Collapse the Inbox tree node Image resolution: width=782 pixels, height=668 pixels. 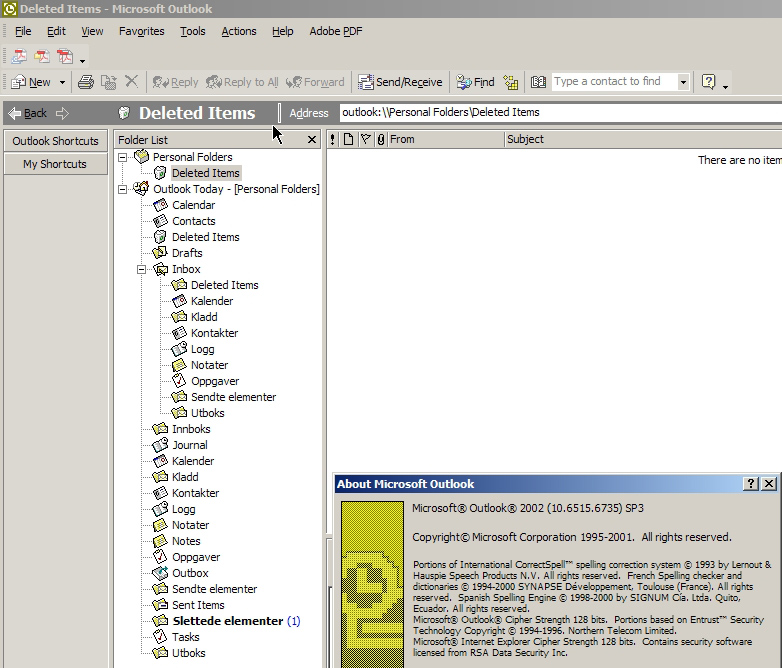[142, 269]
